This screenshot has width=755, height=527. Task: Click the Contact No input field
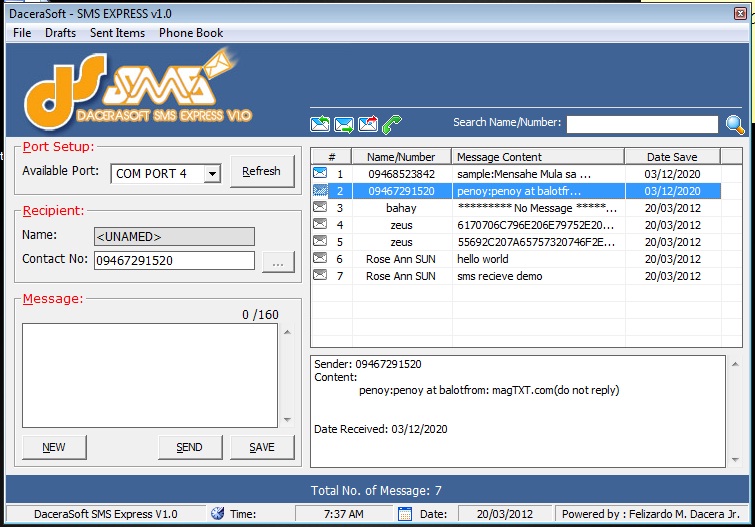[x=174, y=261]
